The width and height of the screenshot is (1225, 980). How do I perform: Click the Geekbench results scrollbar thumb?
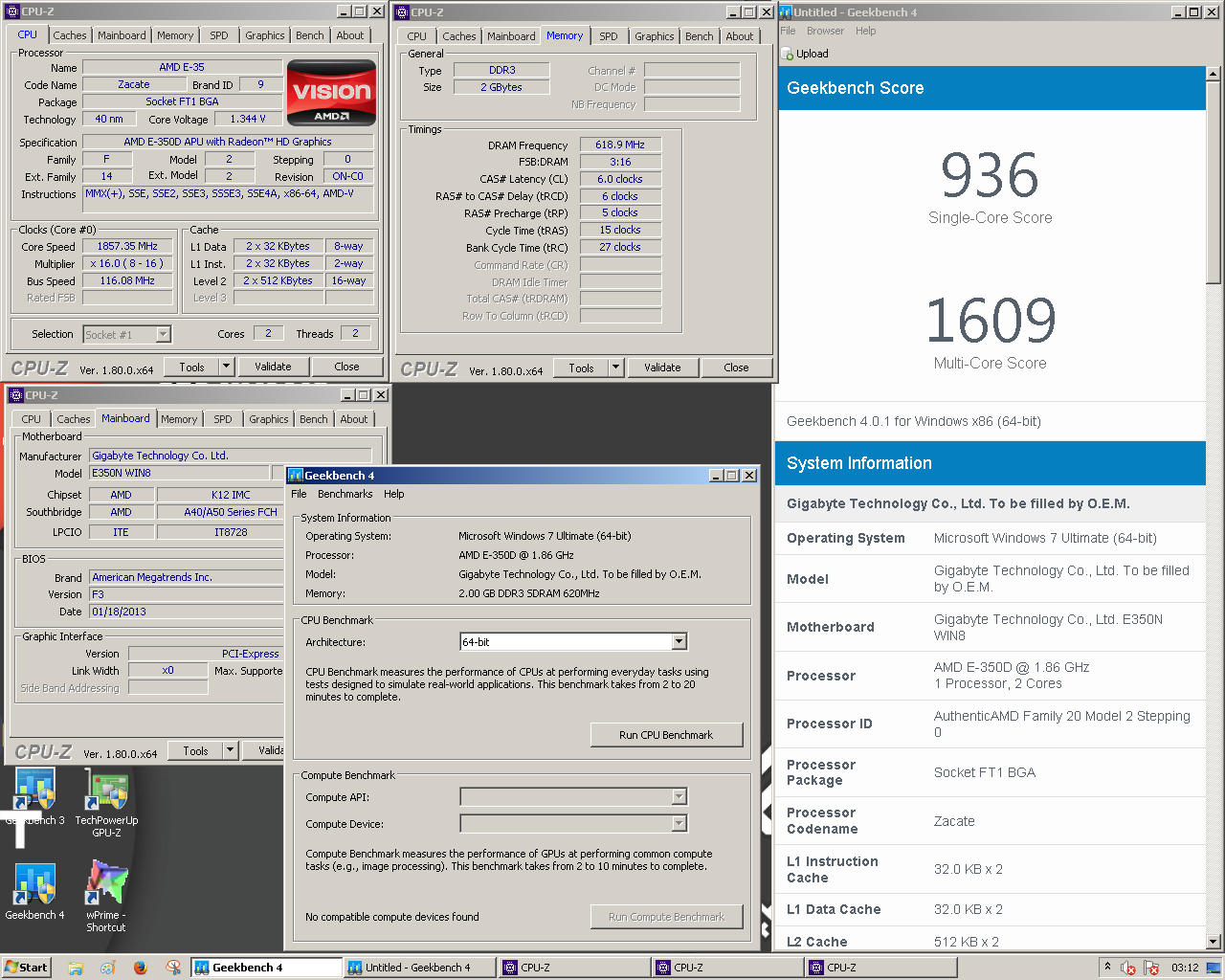1214,182
